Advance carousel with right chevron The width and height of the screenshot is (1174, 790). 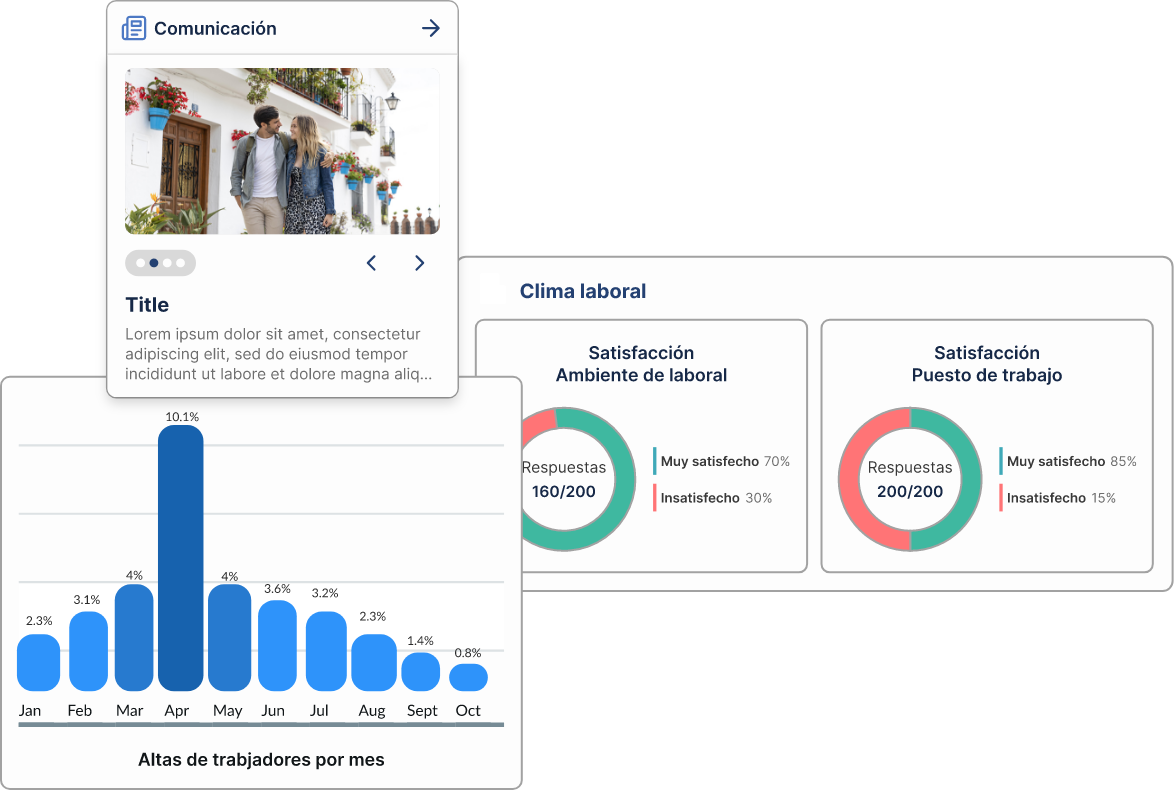(419, 263)
